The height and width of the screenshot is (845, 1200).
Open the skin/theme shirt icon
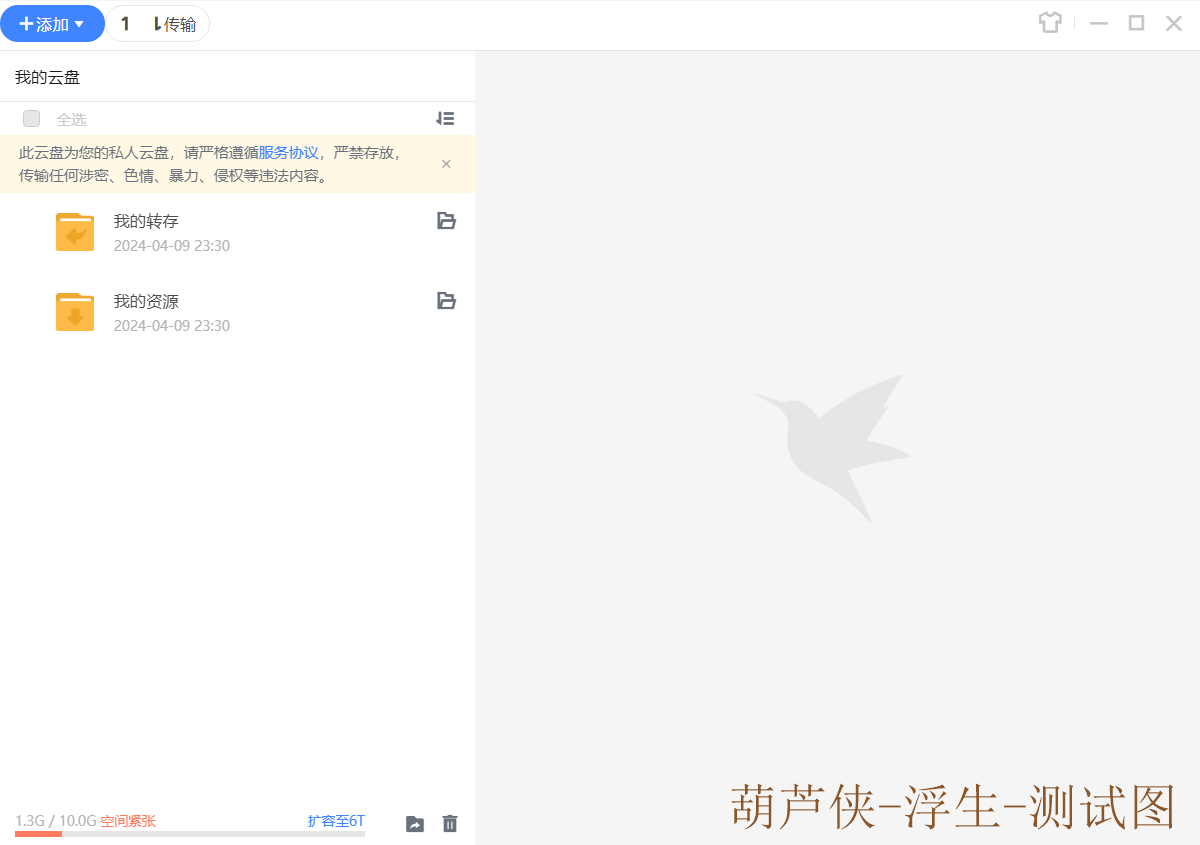[1049, 23]
